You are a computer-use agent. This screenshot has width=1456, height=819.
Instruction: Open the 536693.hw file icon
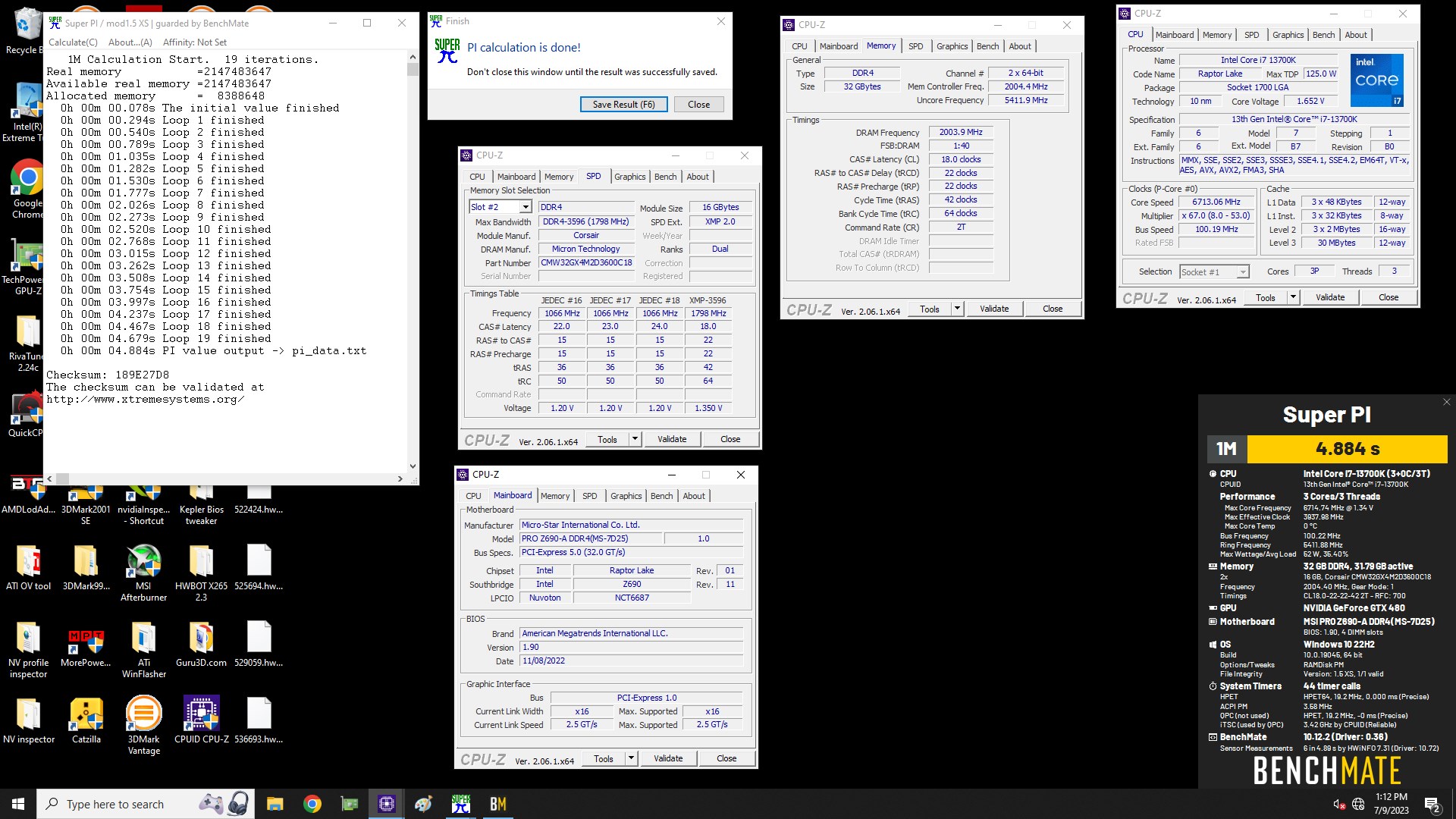[259, 720]
